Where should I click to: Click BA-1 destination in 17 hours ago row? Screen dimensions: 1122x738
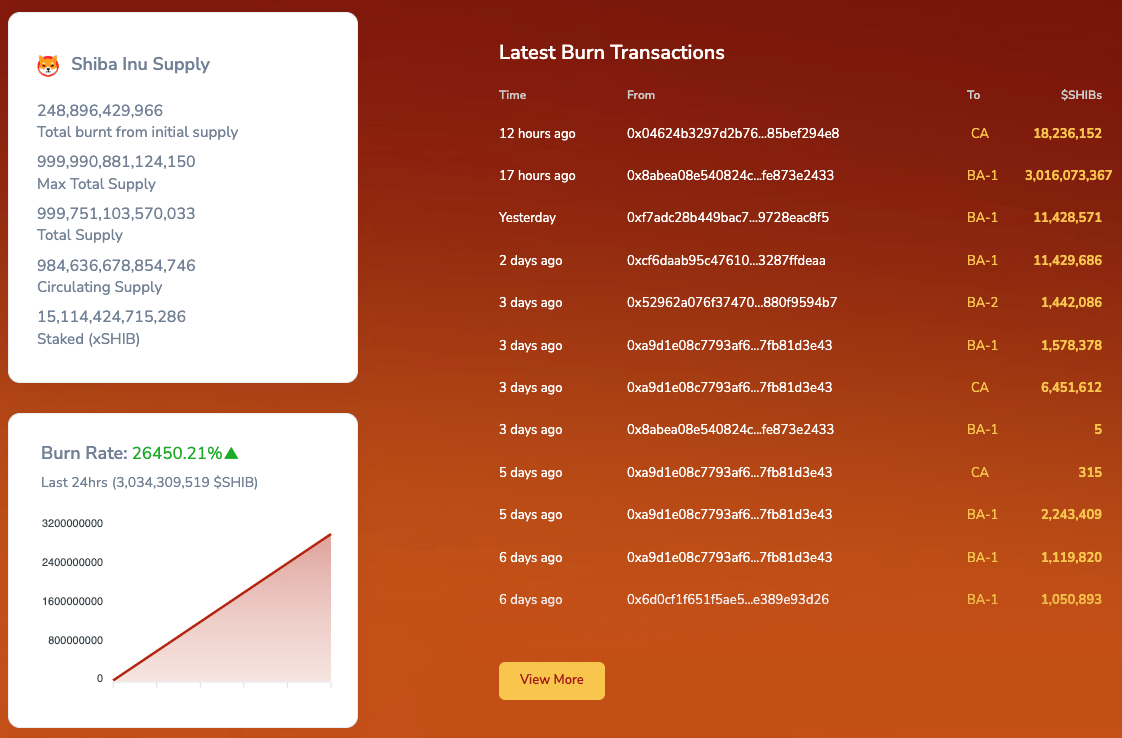pyautogui.click(x=982, y=175)
